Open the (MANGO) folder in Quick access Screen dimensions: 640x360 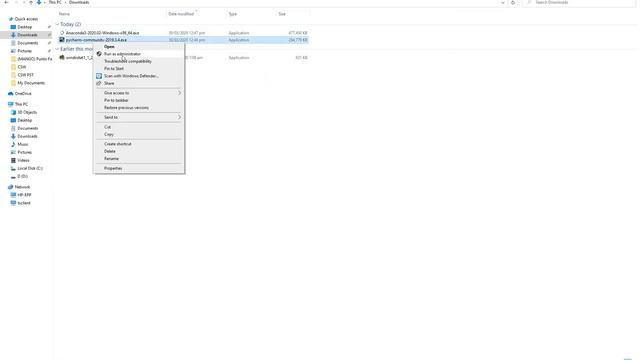tap(35, 59)
